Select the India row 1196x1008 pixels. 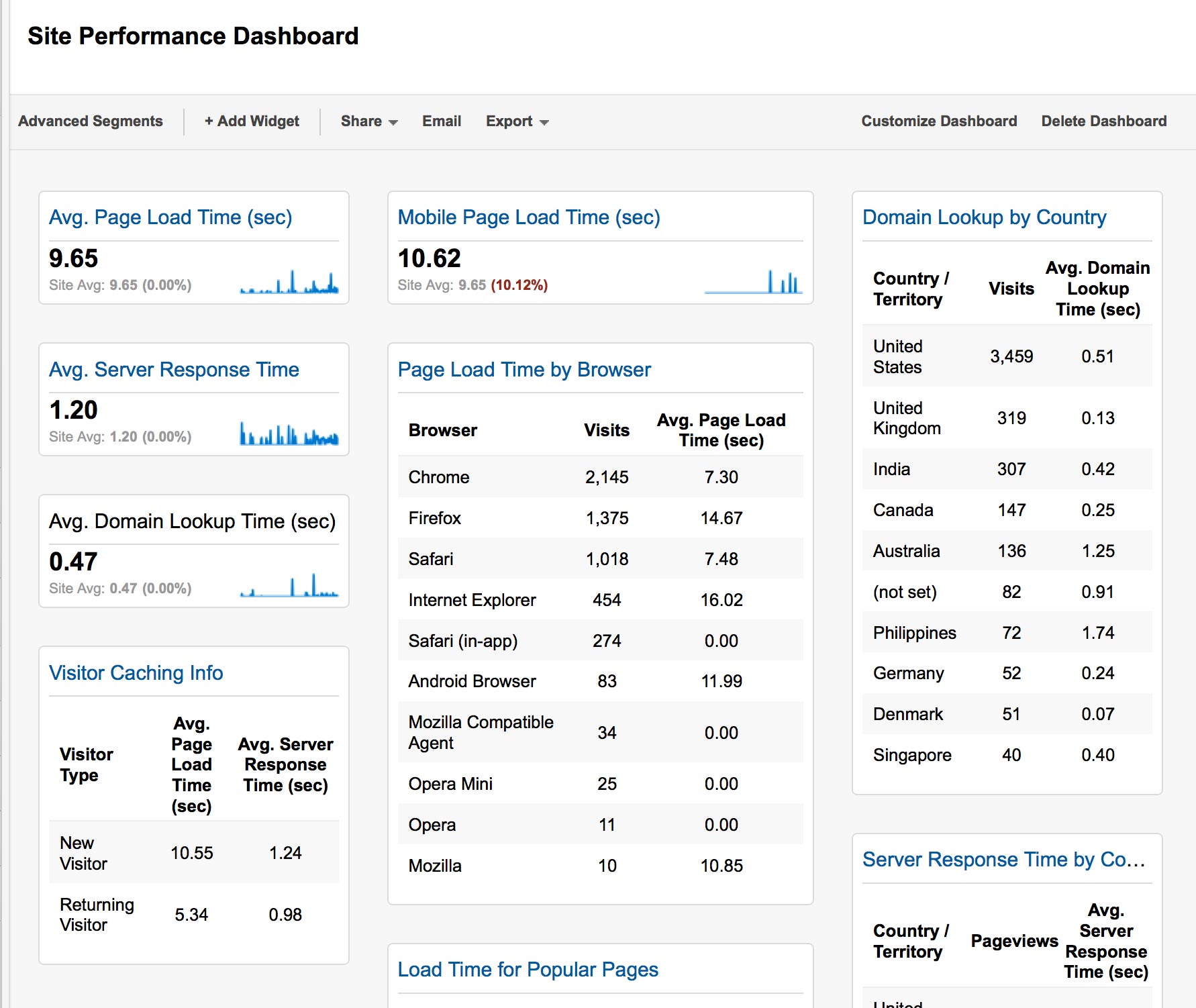(x=1007, y=469)
